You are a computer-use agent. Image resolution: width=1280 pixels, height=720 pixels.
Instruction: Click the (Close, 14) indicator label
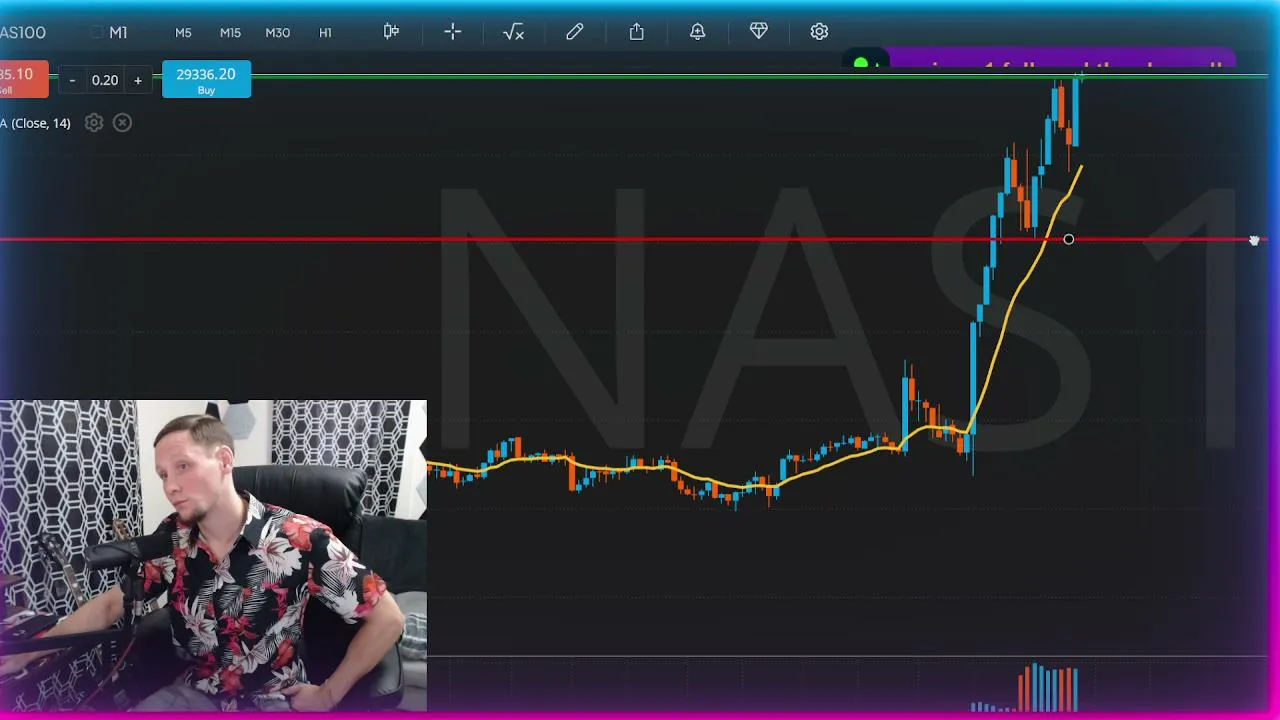click(x=36, y=123)
